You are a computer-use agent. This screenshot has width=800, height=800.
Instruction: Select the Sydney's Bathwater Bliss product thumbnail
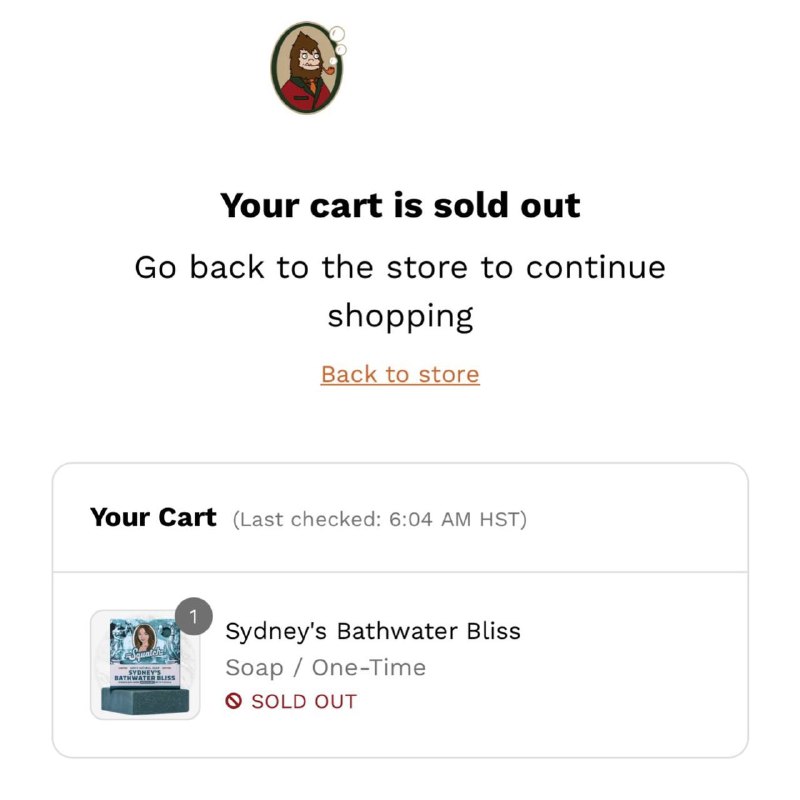click(145, 665)
